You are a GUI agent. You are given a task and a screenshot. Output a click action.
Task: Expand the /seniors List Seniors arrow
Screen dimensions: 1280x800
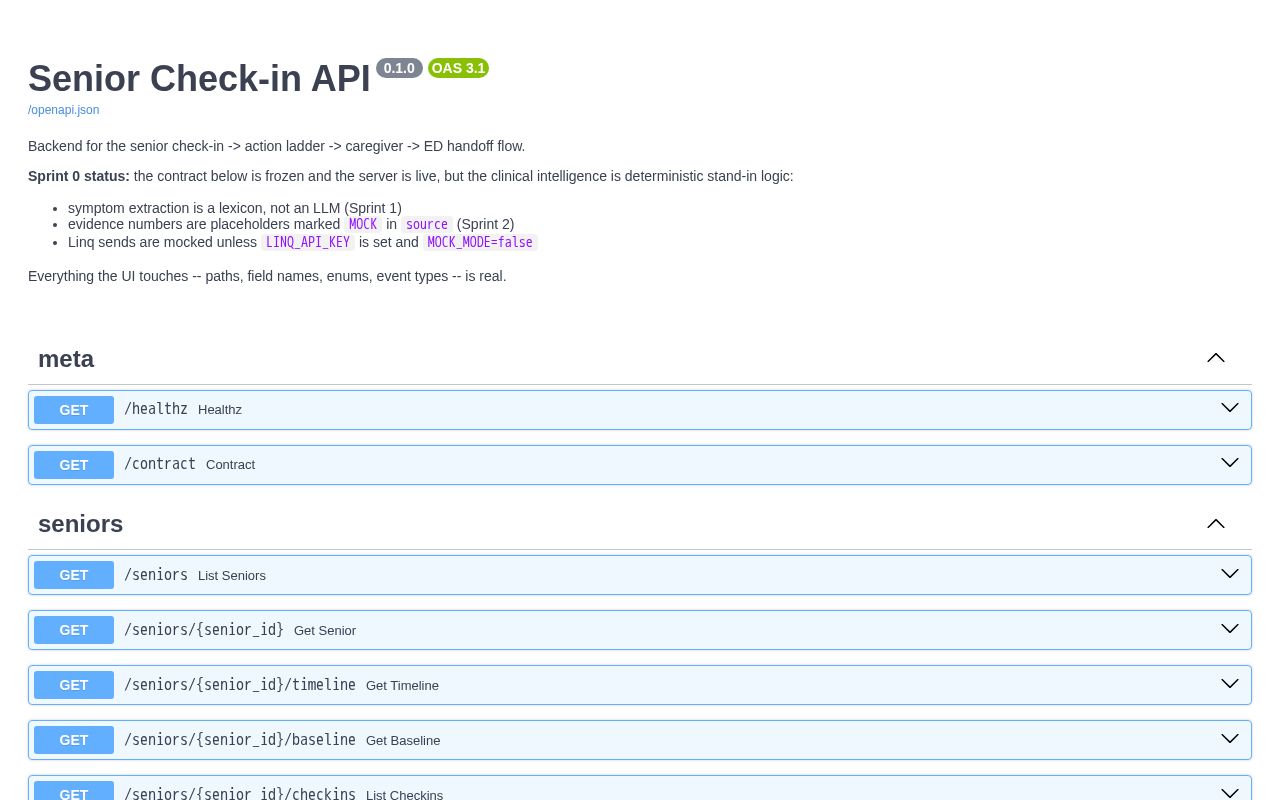1230,574
